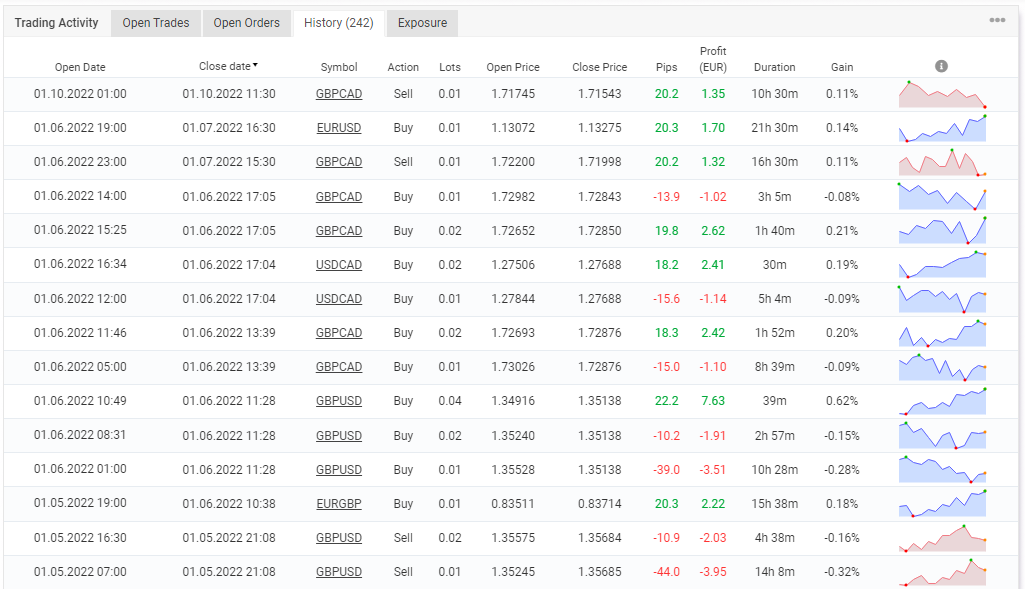Click the info icon in the chart column header
This screenshot has width=1025, height=589.
pos(941,66)
